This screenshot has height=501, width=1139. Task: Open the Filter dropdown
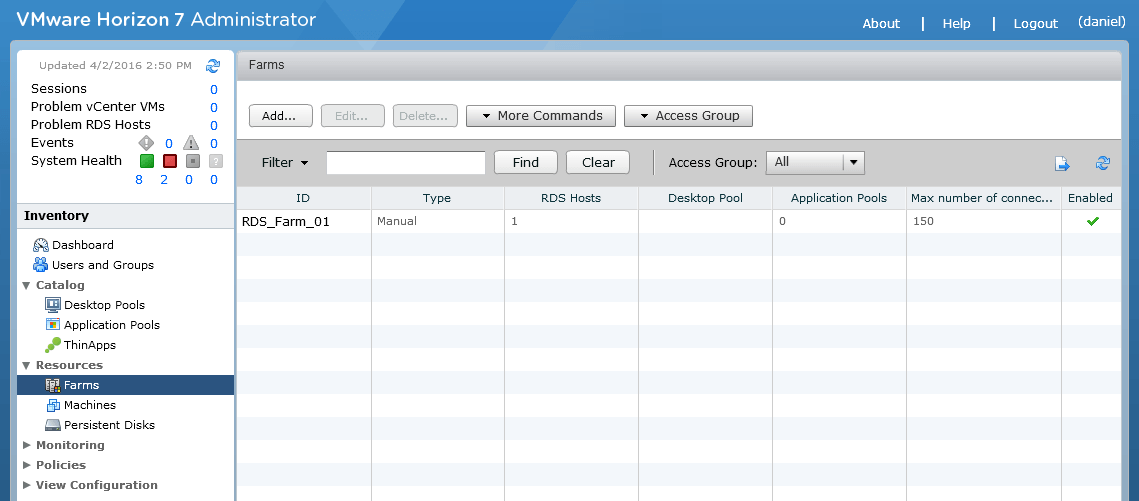click(x=285, y=163)
